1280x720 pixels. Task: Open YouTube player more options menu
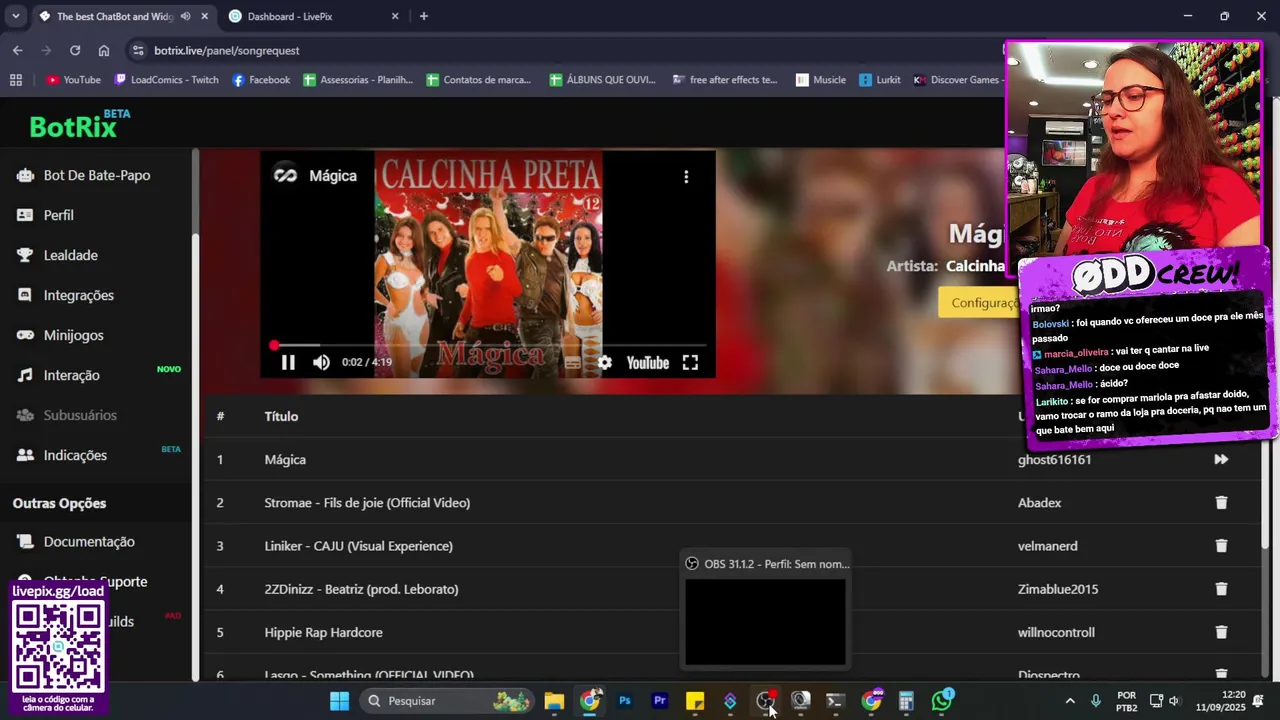coord(686,176)
